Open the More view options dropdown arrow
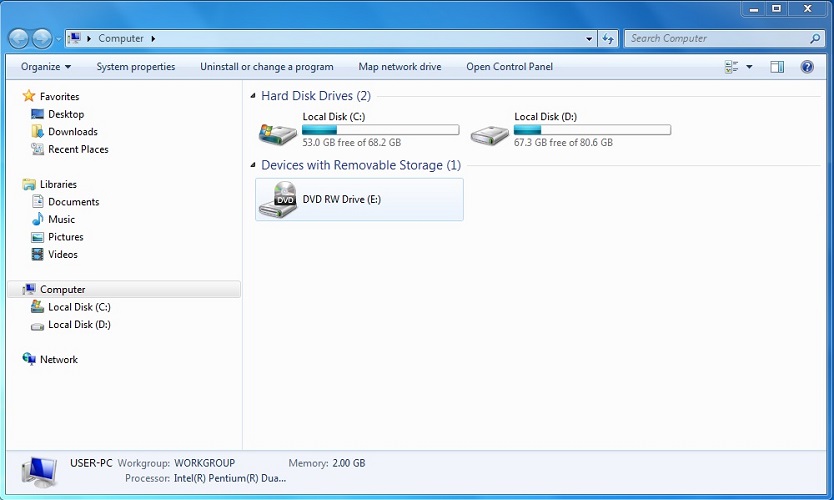834x500 pixels. point(749,66)
